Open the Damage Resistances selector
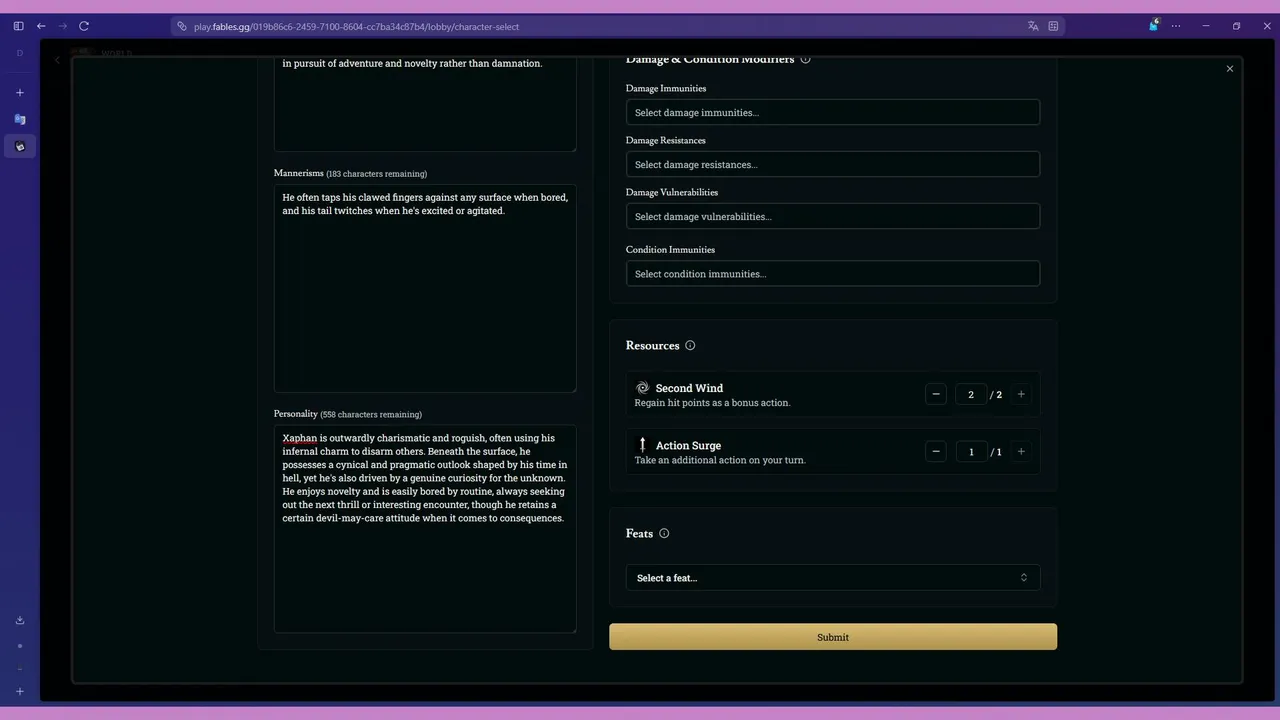Viewport: 1280px width, 720px height. tap(833, 164)
